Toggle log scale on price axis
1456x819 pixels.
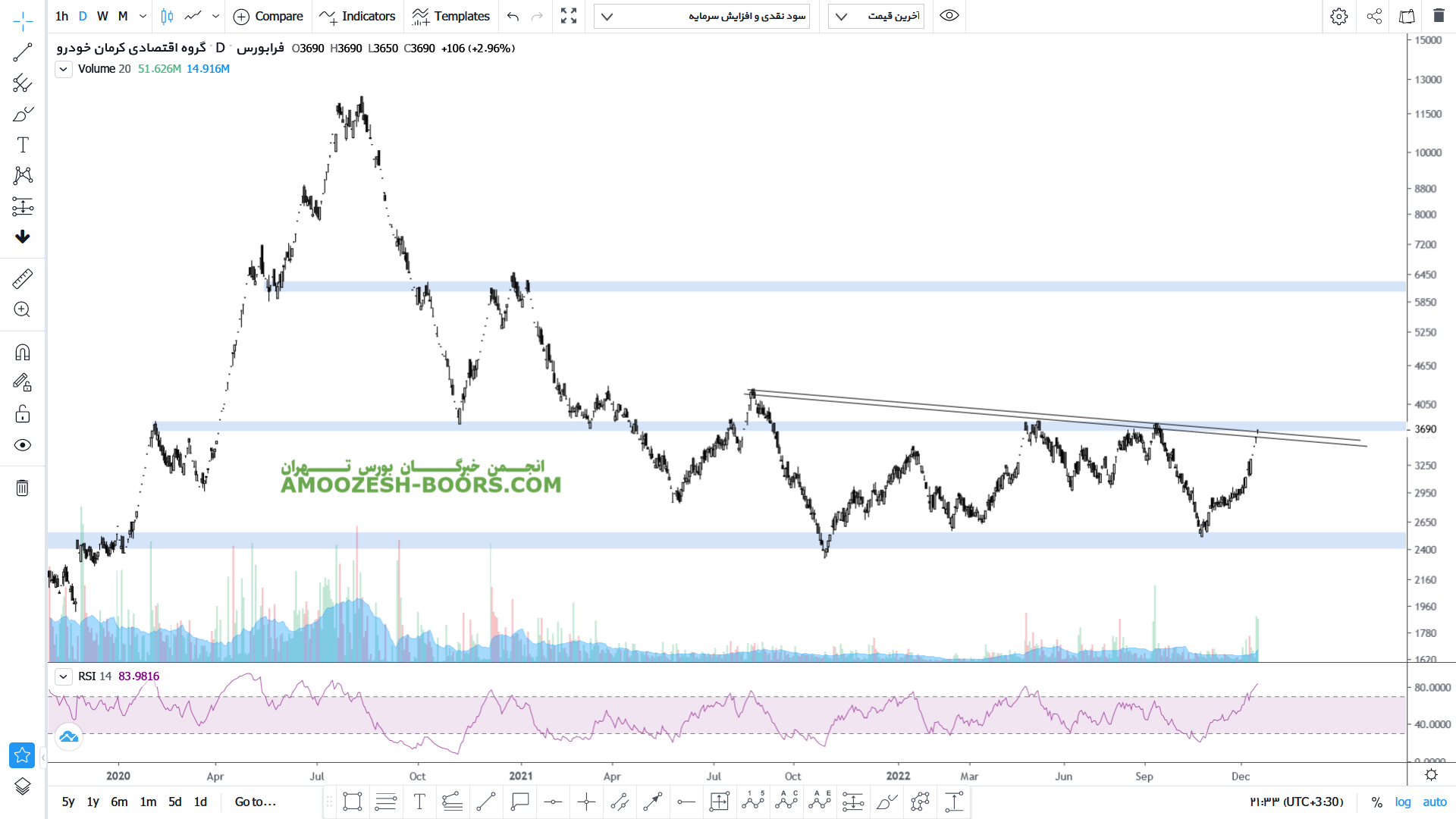click(x=1403, y=802)
